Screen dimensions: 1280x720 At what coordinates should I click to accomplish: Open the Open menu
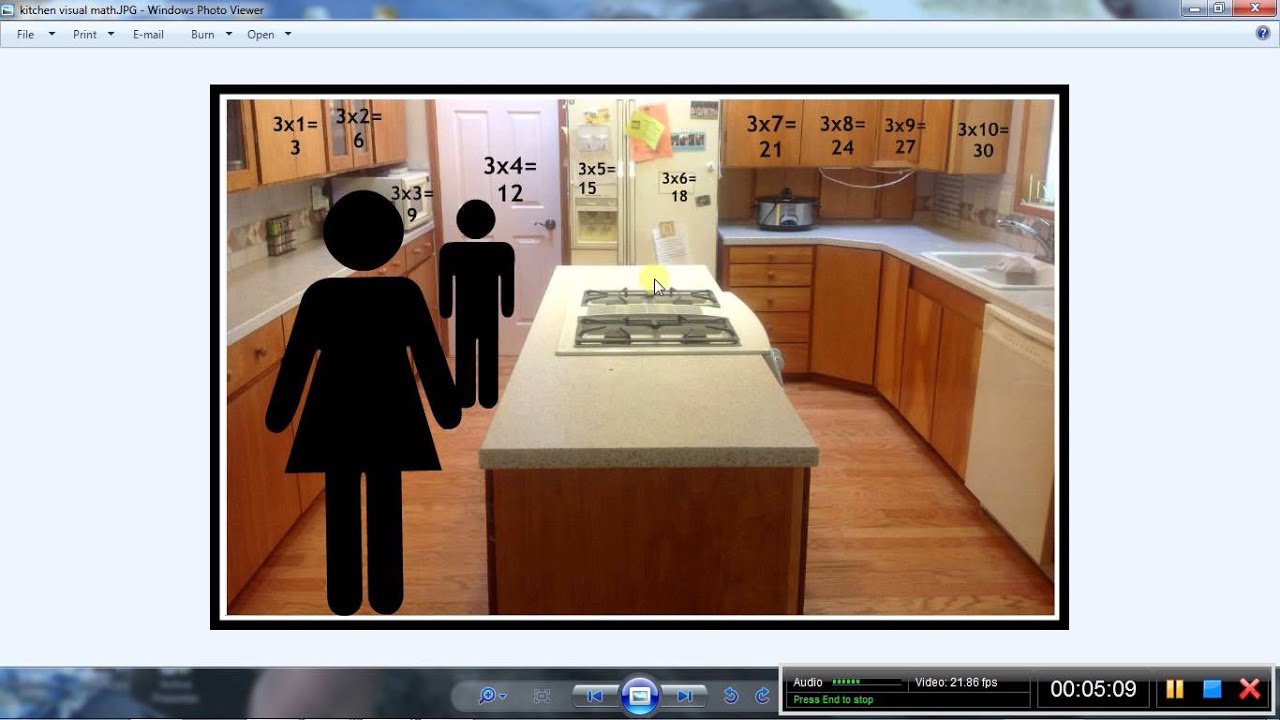(261, 34)
